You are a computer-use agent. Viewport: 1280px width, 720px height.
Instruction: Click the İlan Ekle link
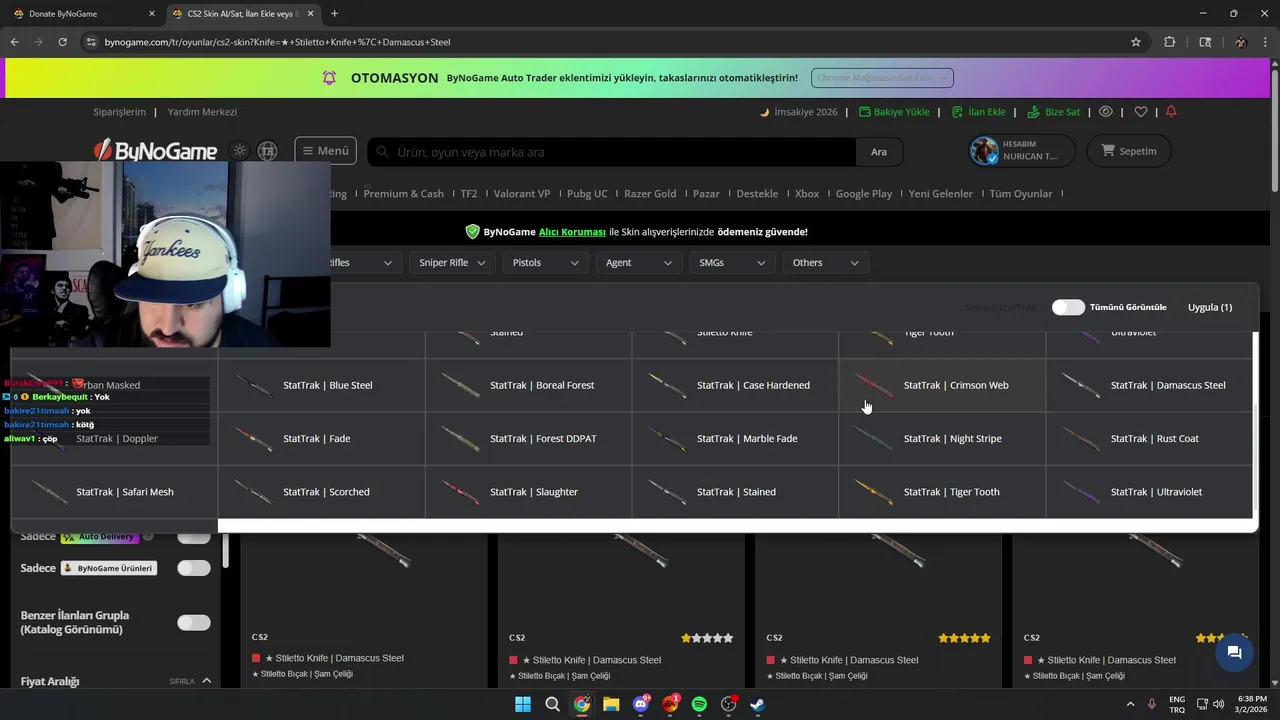pyautogui.click(x=979, y=112)
